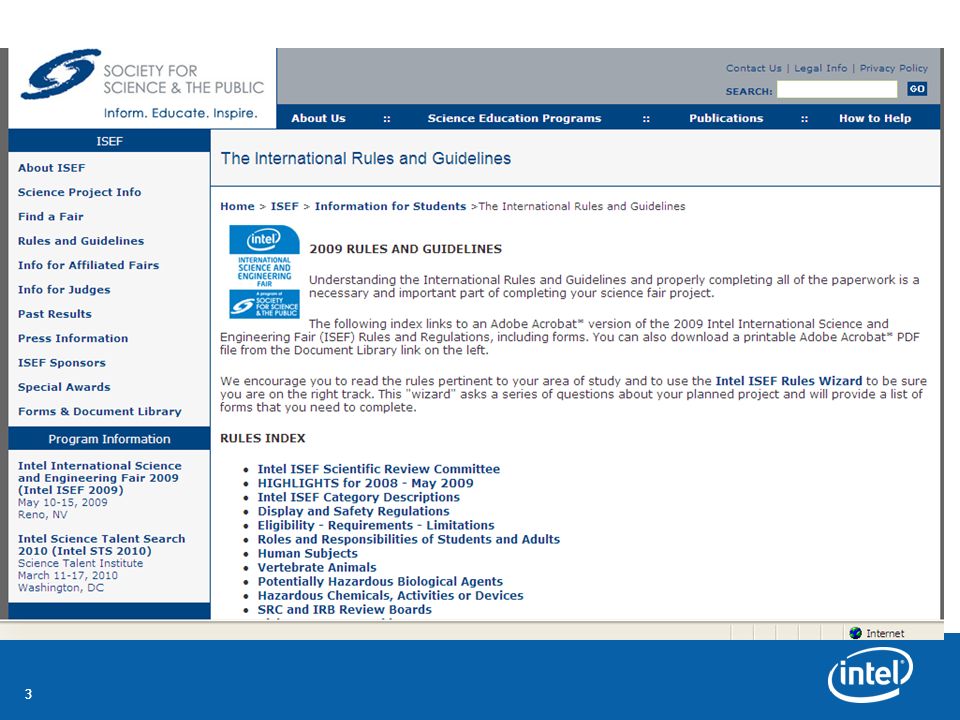This screenshot has width=960, height=720.
Task: Open Display and Safety Regulations
Action: 353,511
